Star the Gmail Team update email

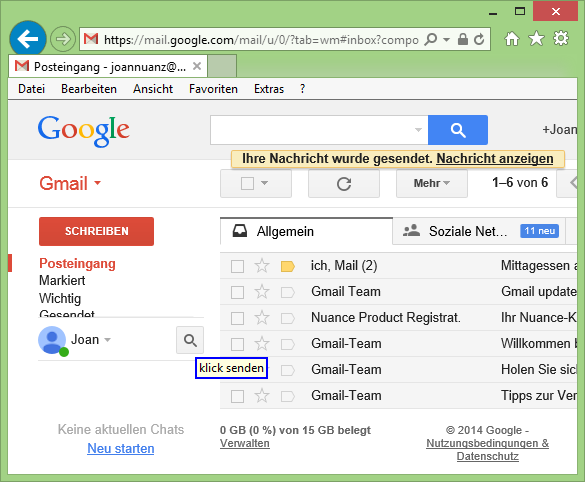pyautogui.click(x=262, y=292)
